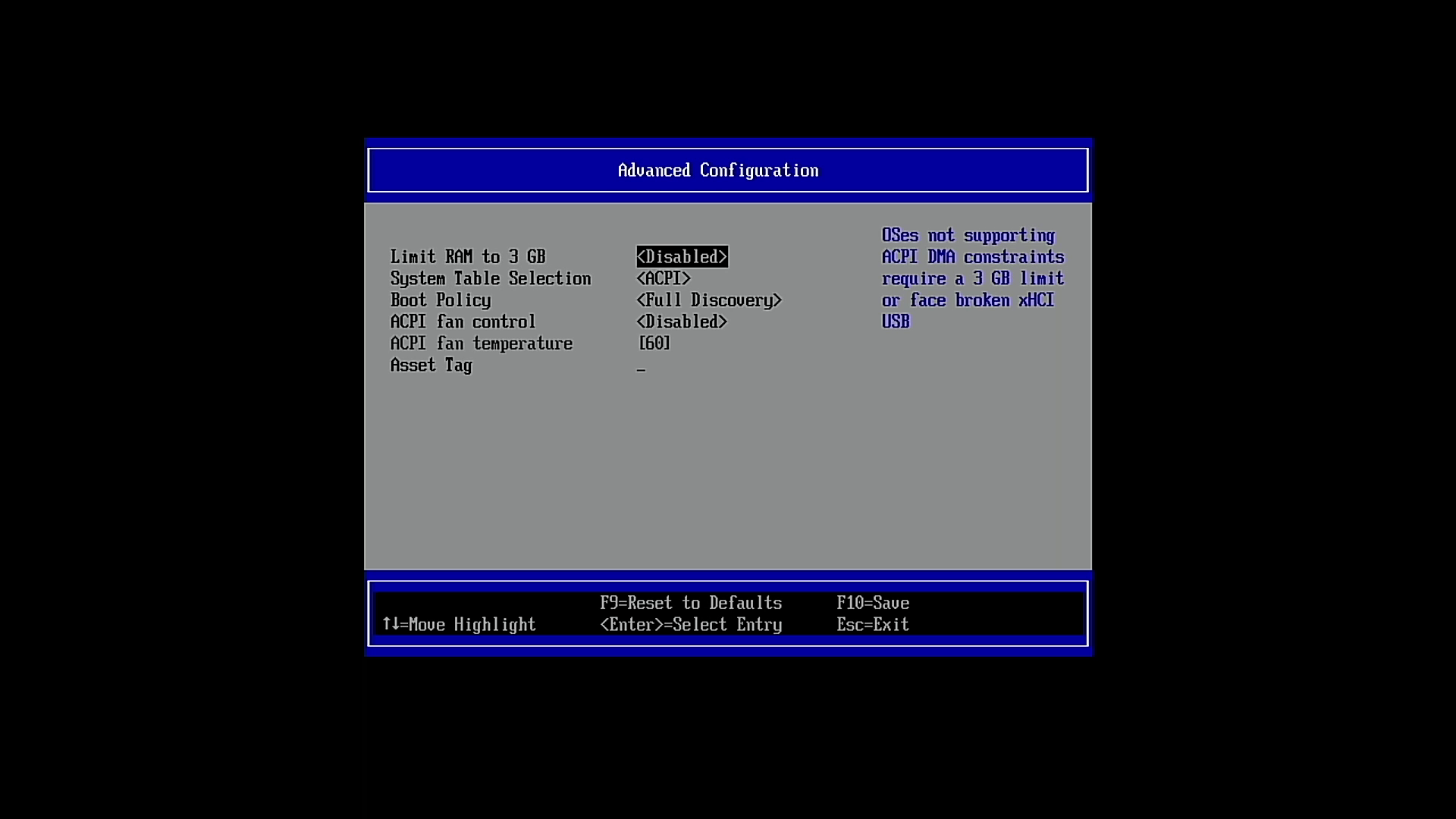Open the System Table Selection ACPI option
The height and width of the screenshot is (819, 1456).
[664, 279]
